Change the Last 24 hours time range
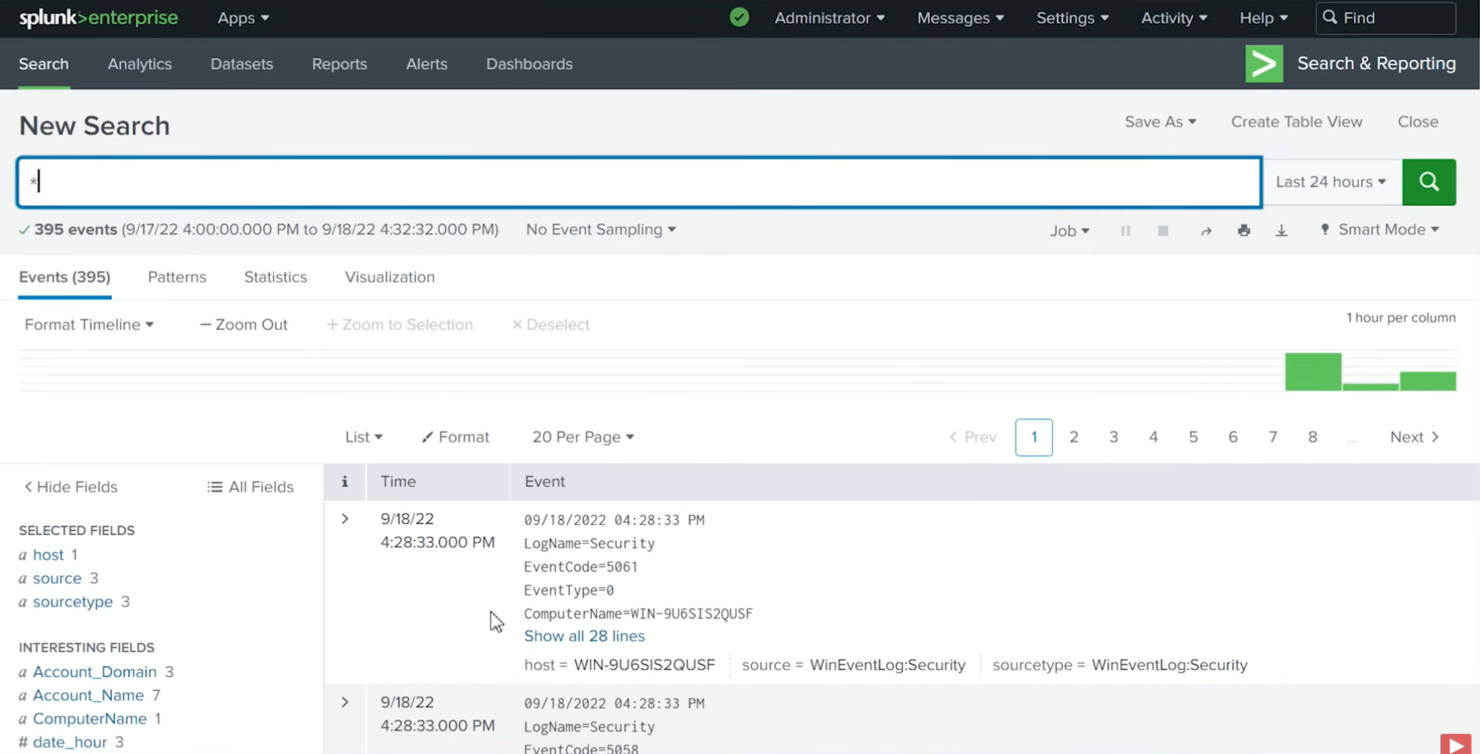This screenshot has width=1480, height=754. (x=1331, y=182)
